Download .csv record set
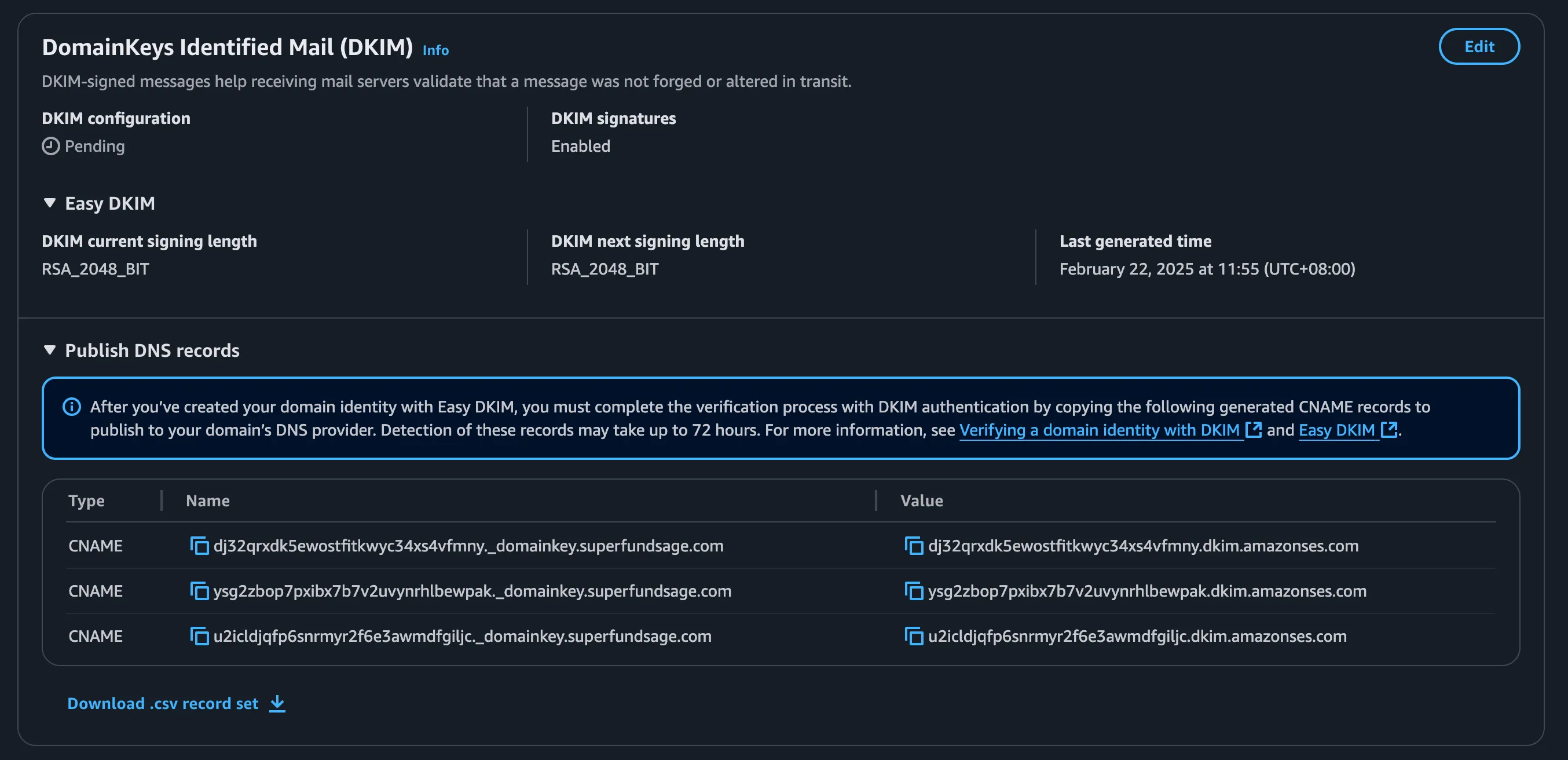This screenshot has width=1568, height=760. click(163, 703)
